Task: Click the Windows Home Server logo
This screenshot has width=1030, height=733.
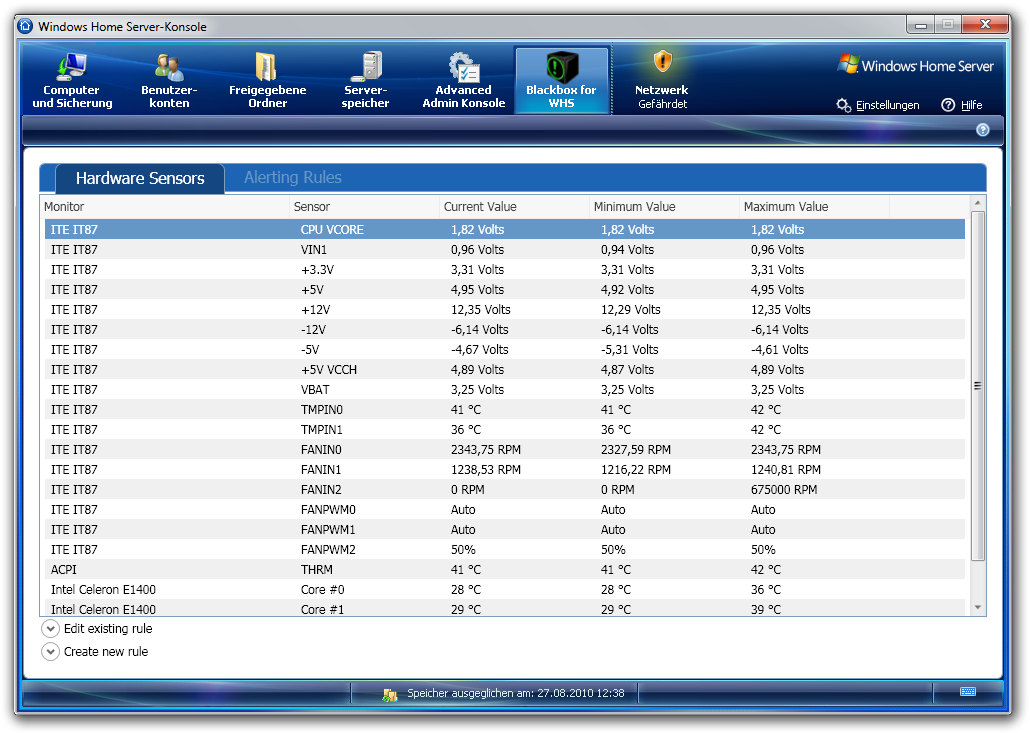Action: (x=916, y=65)
